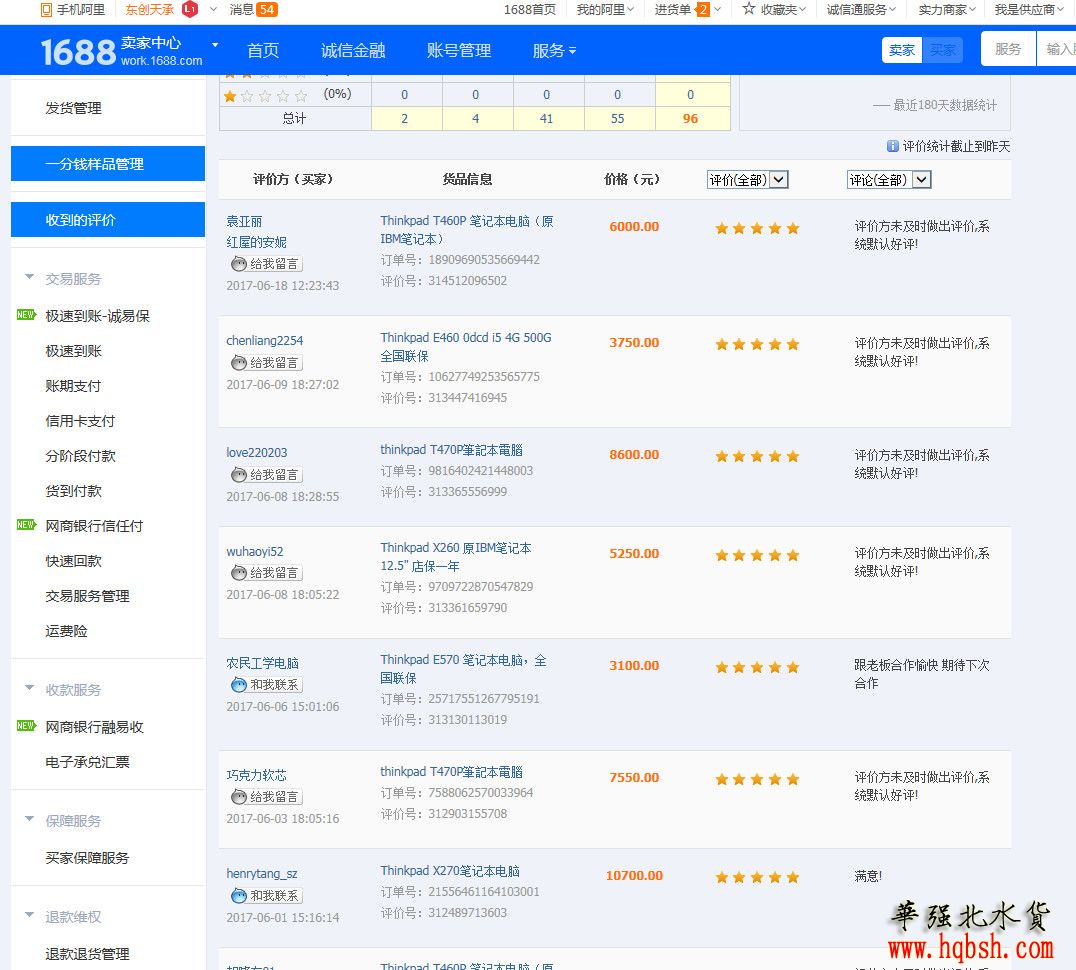Open the 评价(全部) rating filter dropdown
Viewport: 1076px width, 970px height.
747,180
